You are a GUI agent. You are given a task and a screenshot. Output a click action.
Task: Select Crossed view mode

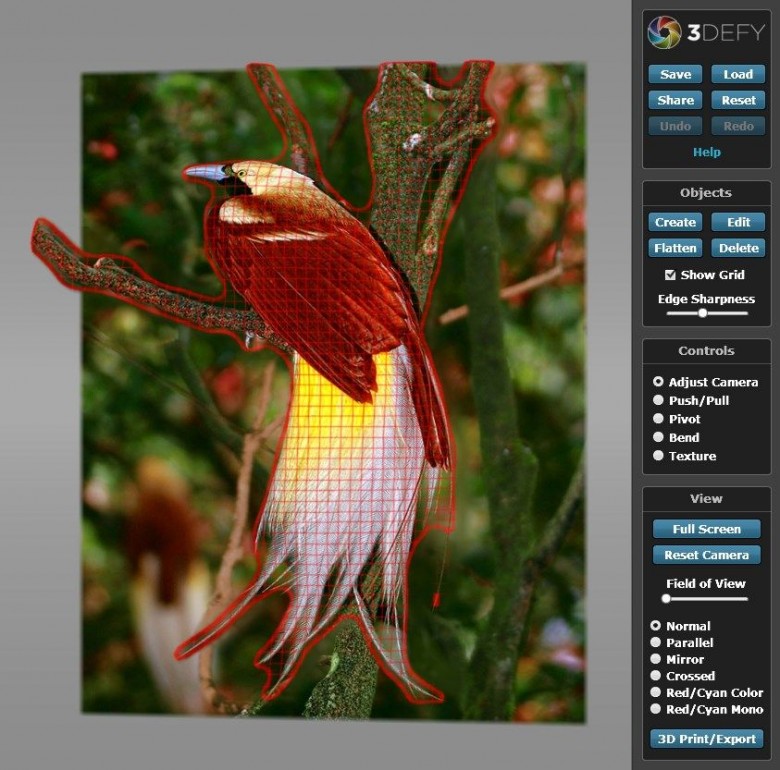point(656,675)
